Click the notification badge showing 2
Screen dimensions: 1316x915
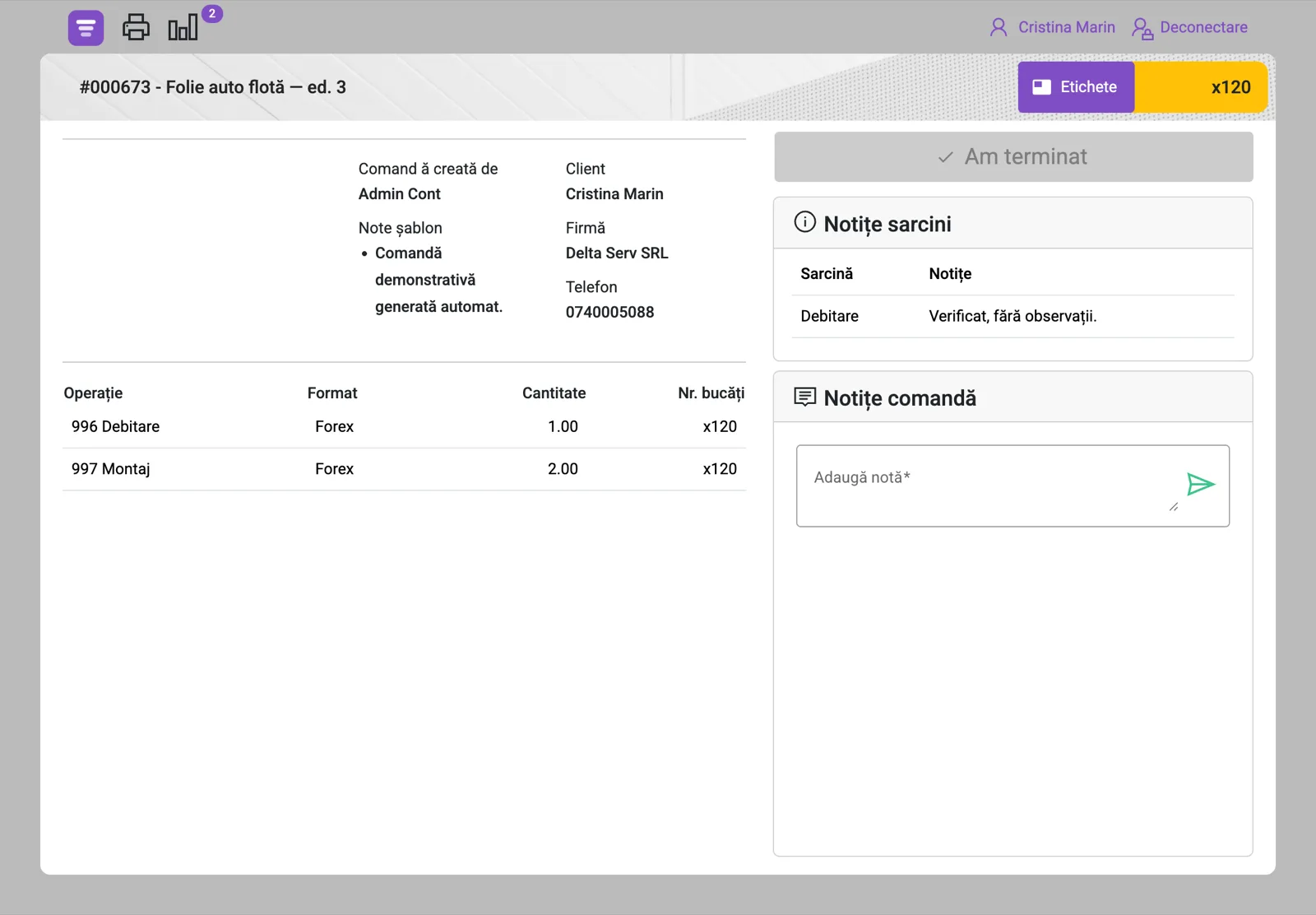(x=212, y=13)
